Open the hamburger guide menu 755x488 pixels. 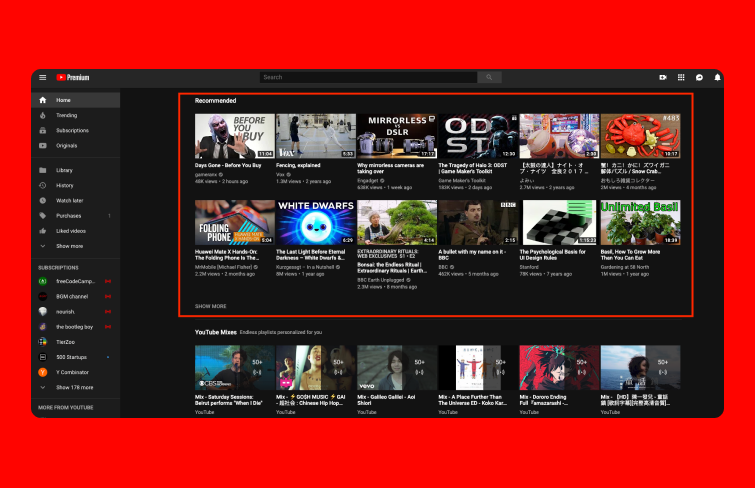[42, 77]
